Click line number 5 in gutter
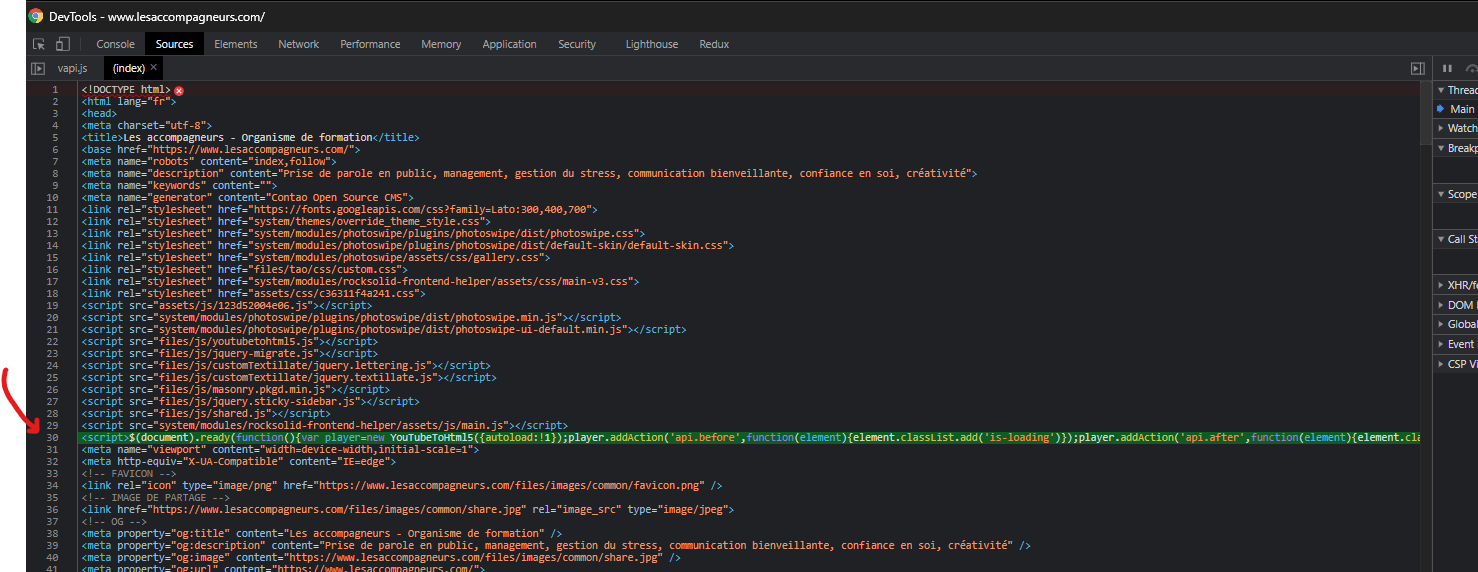1478x572 pixels. [54, 138]
